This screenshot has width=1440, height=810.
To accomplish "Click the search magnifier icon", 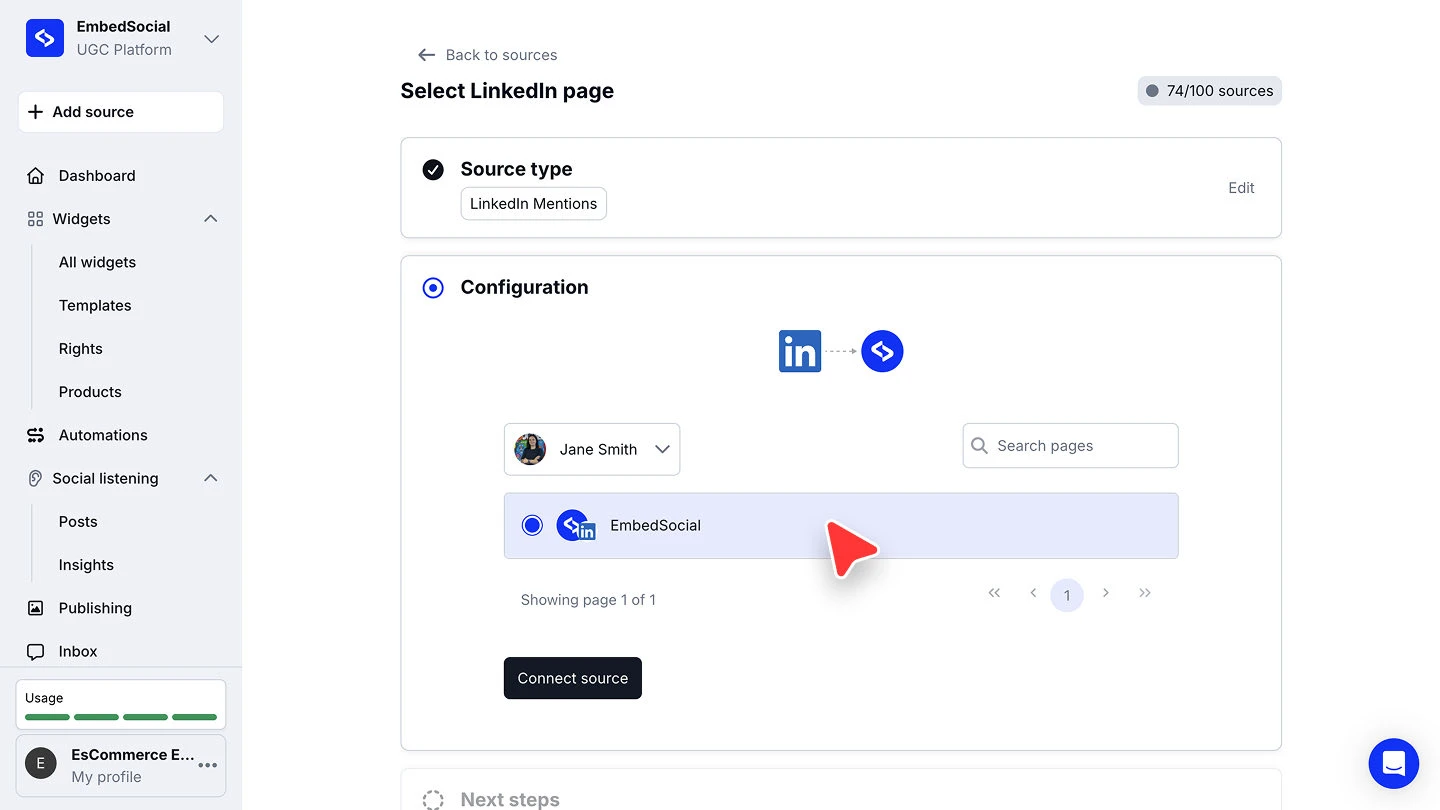I will pos(980,446).
